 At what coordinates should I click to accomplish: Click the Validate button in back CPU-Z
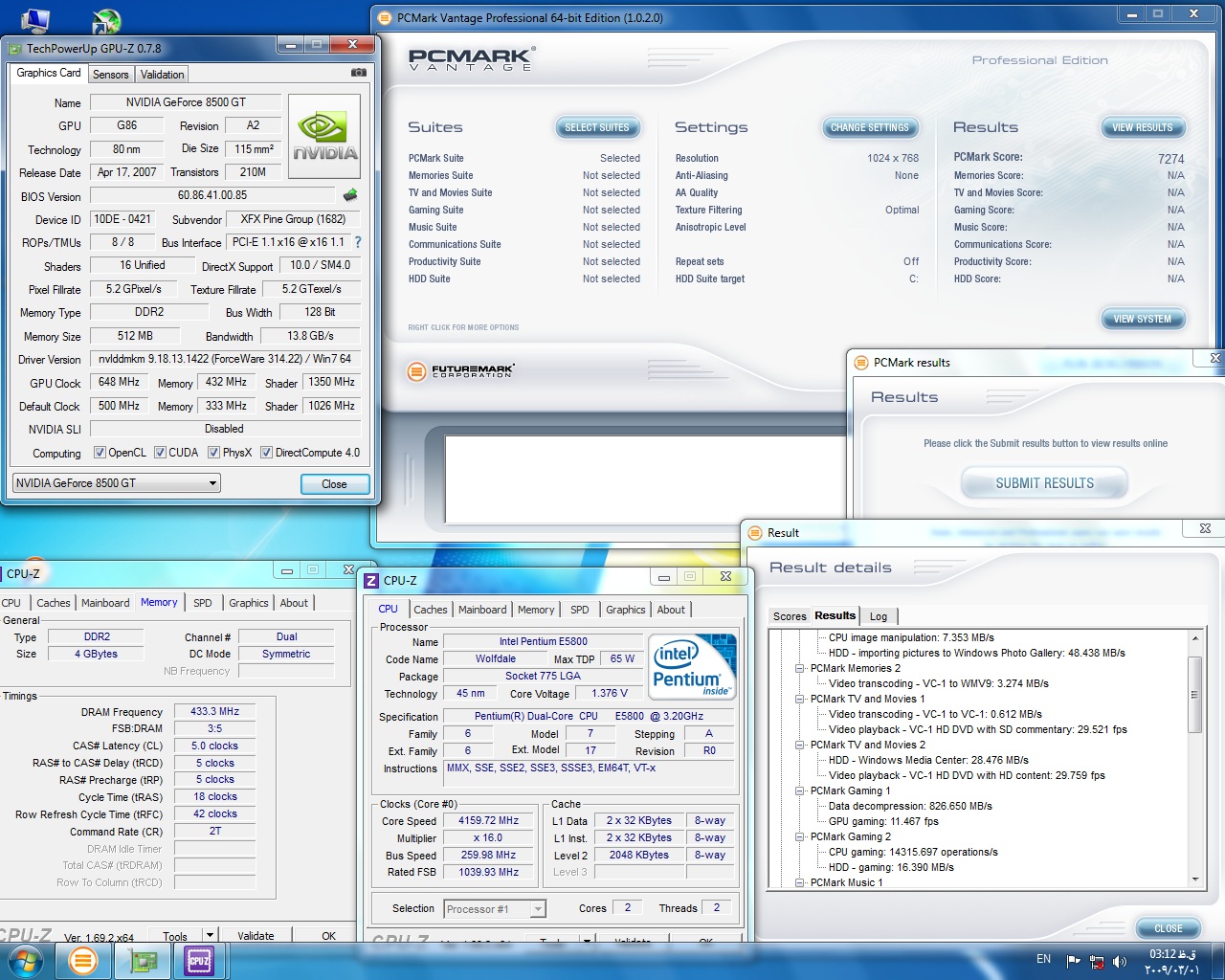point(256,936)
